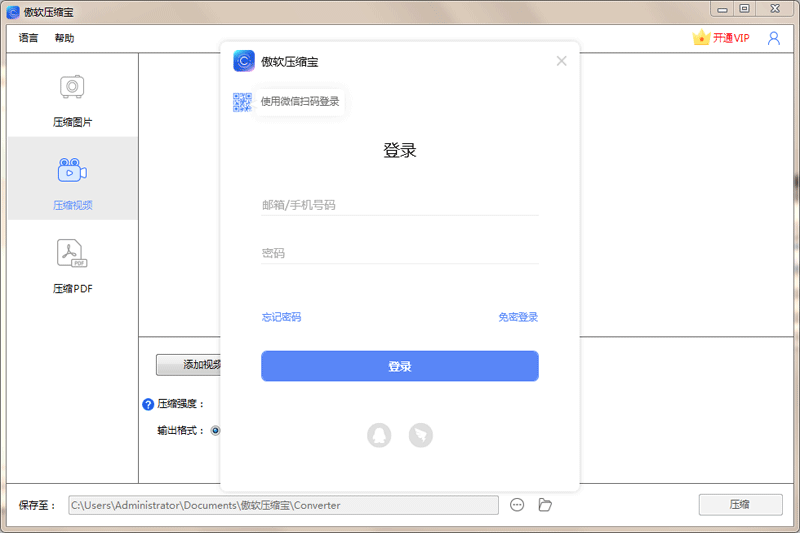The height and width of the screenshot is (533, 800).
Task: Click the blue 登录 button
Action: (x=400, y=366)
